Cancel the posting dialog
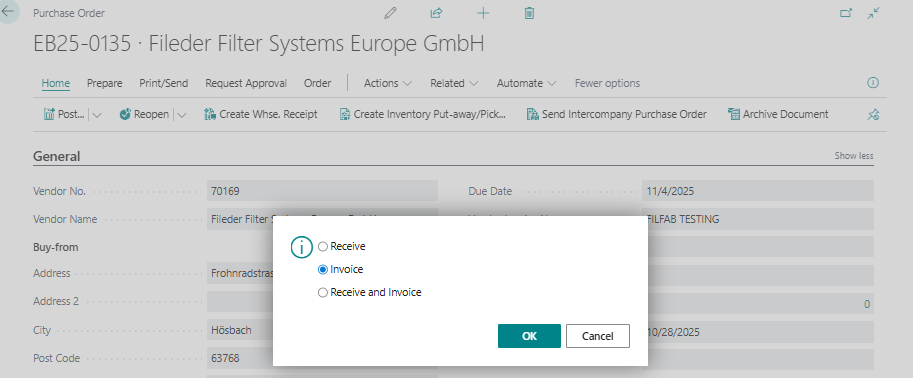The width and height of the screenshot is (913, 378). click(x=598, y=336)
